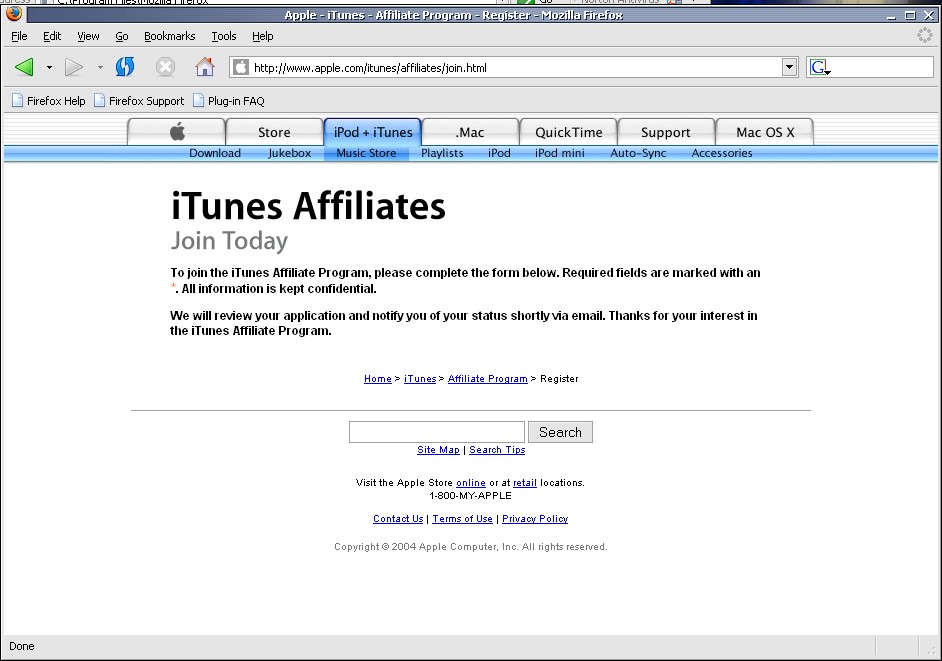Open the Firefox Help bookmark

(x=49, y=101)
